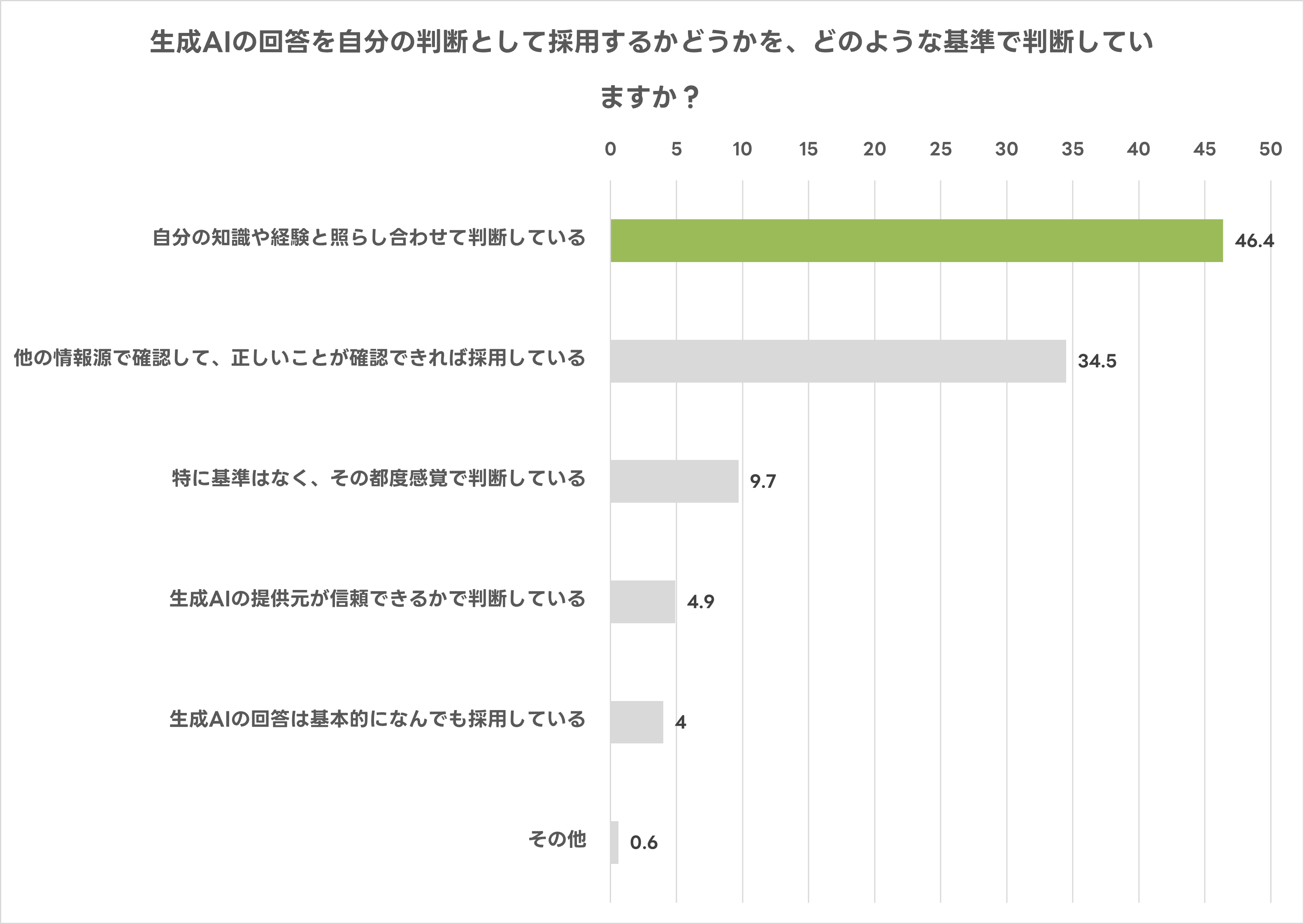The image size is (1304, 924).
Task: Click the 基本的になんでも採用 category label
Action: tap(377, 719)
